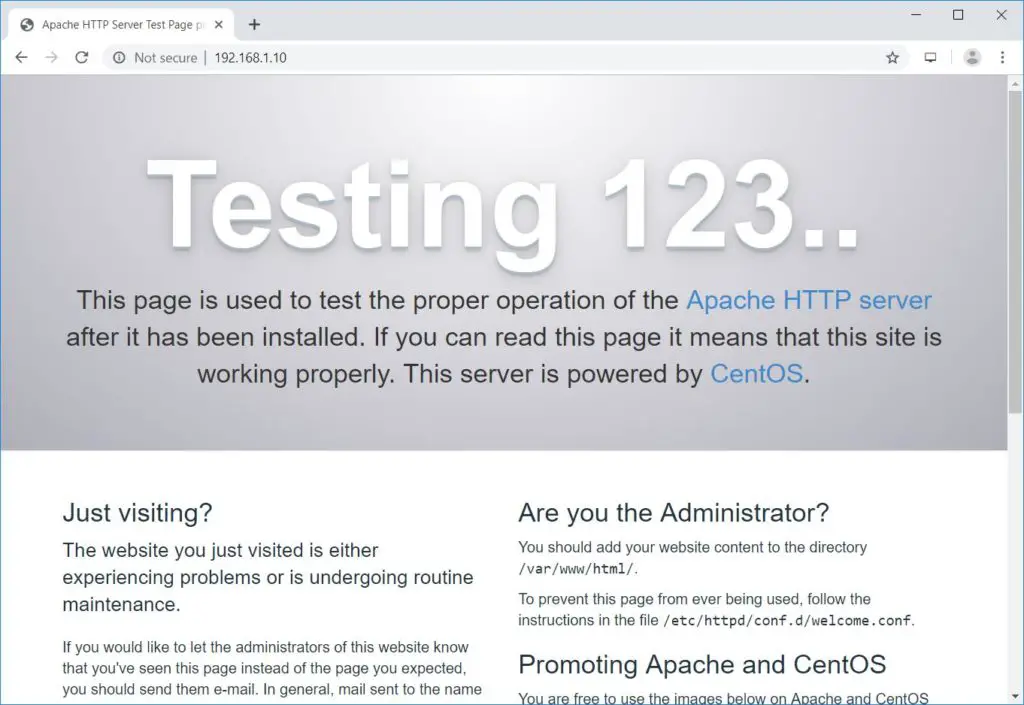Click the forward navigation arrow
This screenshot has width=1024, height=705.
(x=51, y=57)
